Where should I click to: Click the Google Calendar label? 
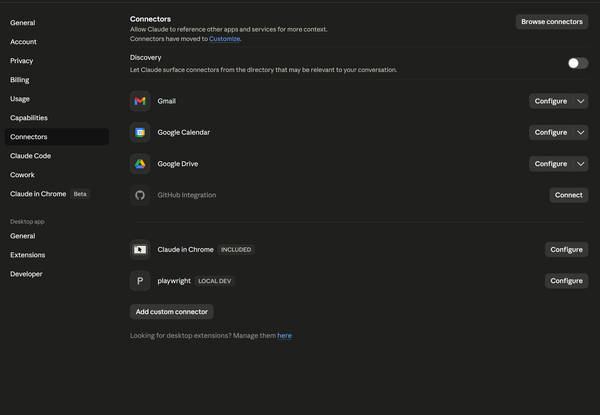tap(184, 132)
